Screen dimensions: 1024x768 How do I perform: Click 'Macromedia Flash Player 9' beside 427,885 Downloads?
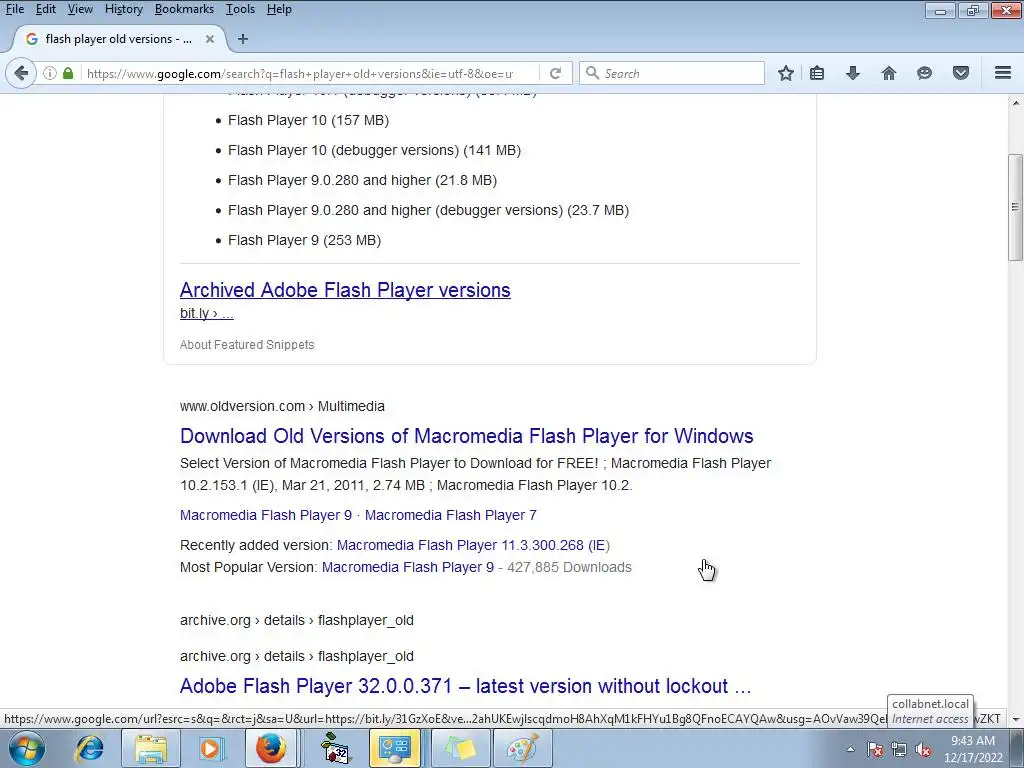click(408, 568)
